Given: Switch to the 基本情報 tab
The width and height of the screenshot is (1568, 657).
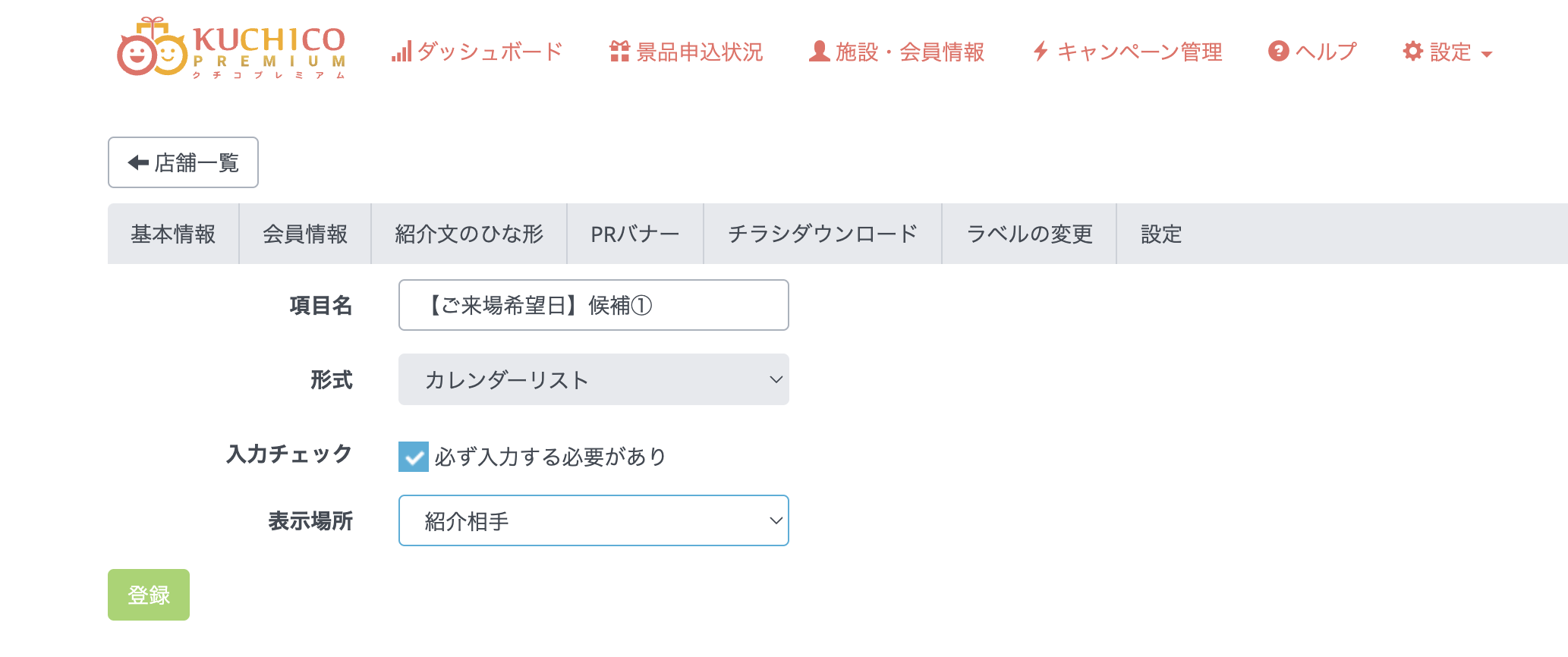Looking at the screenshot, I should 173,234.
